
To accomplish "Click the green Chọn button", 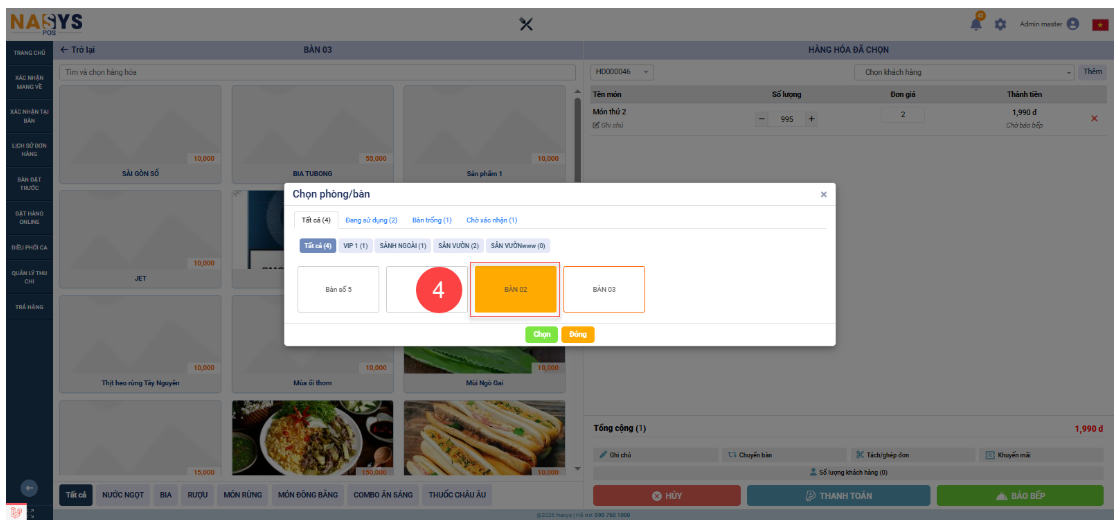I will pos(541,335).
